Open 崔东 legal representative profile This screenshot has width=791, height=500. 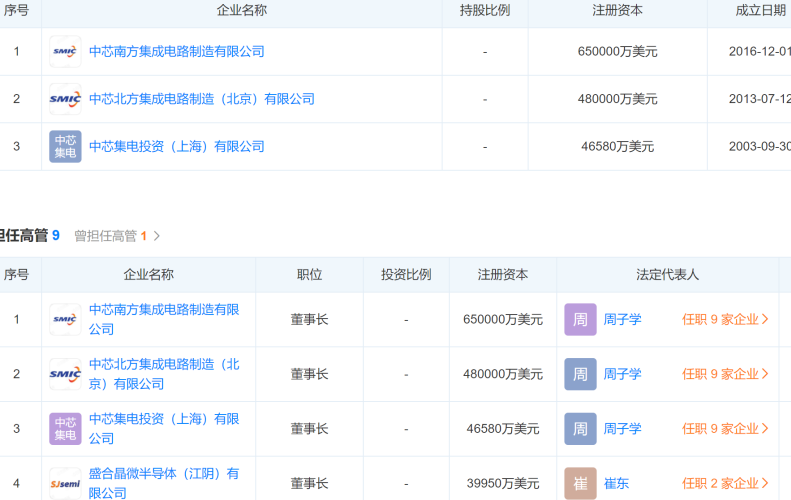pos(616,483)
